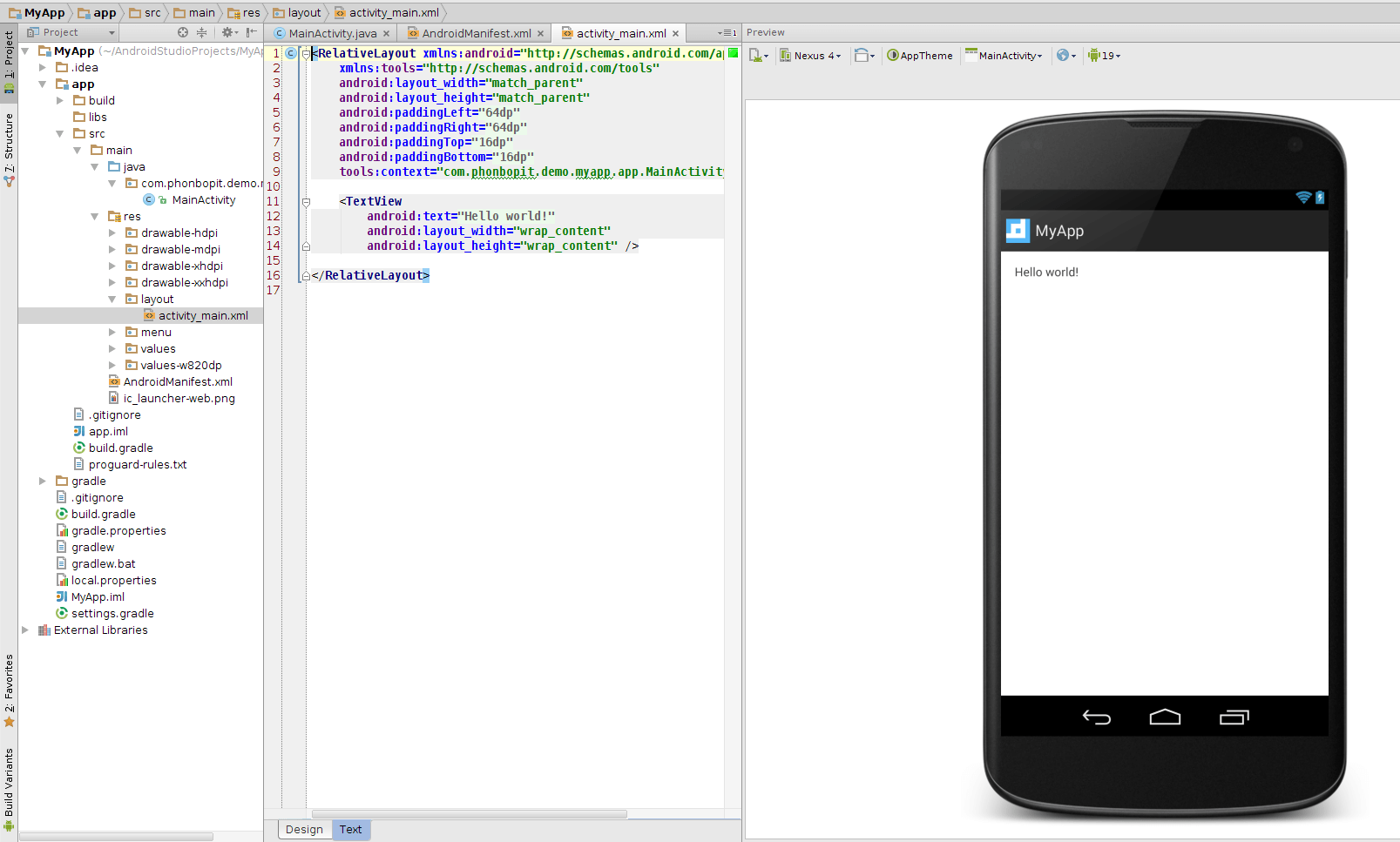Expand the menu folder node
The width and height of the screenshot is (1400, 842).
point(112,333)
